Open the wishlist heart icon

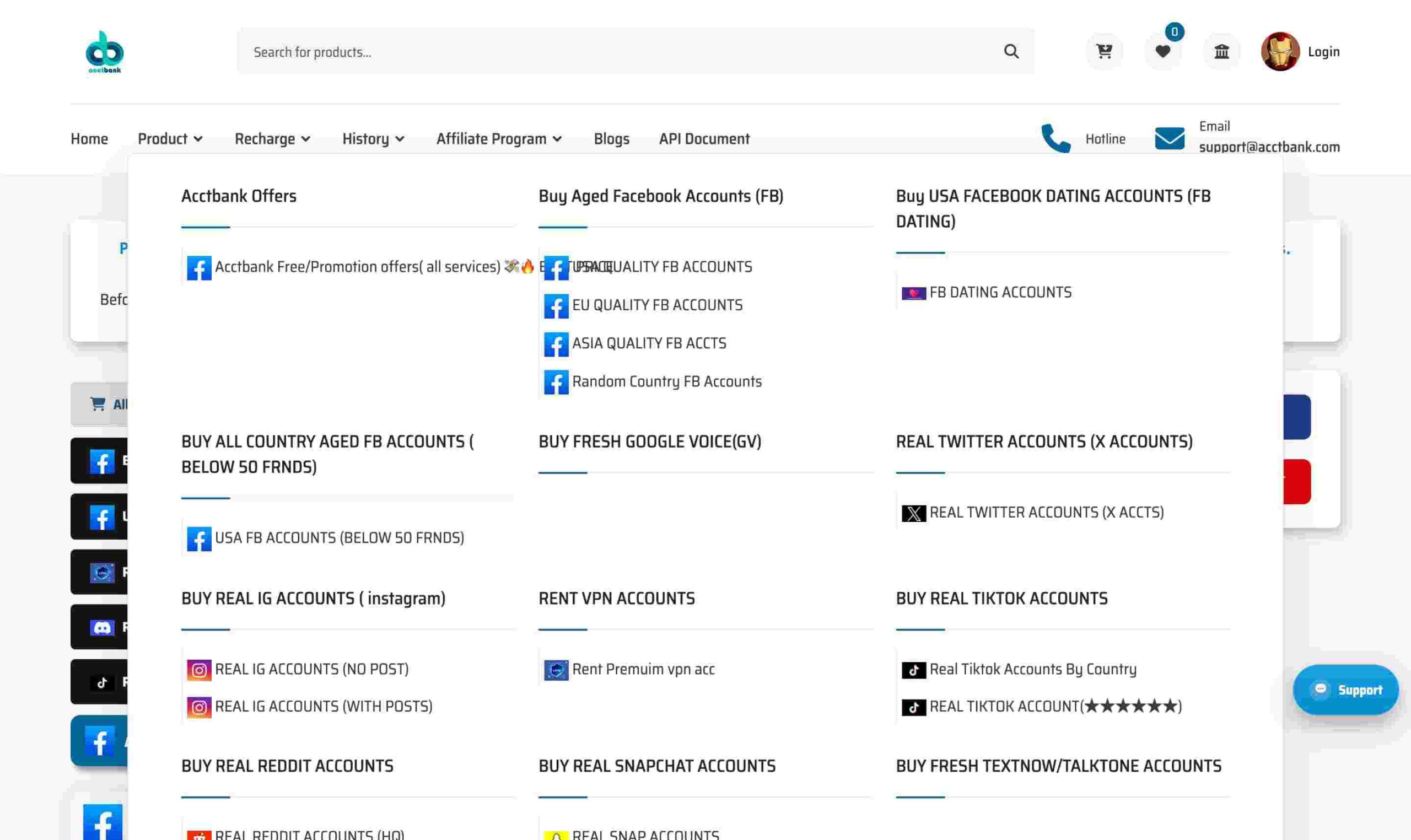coord(1162,51)
